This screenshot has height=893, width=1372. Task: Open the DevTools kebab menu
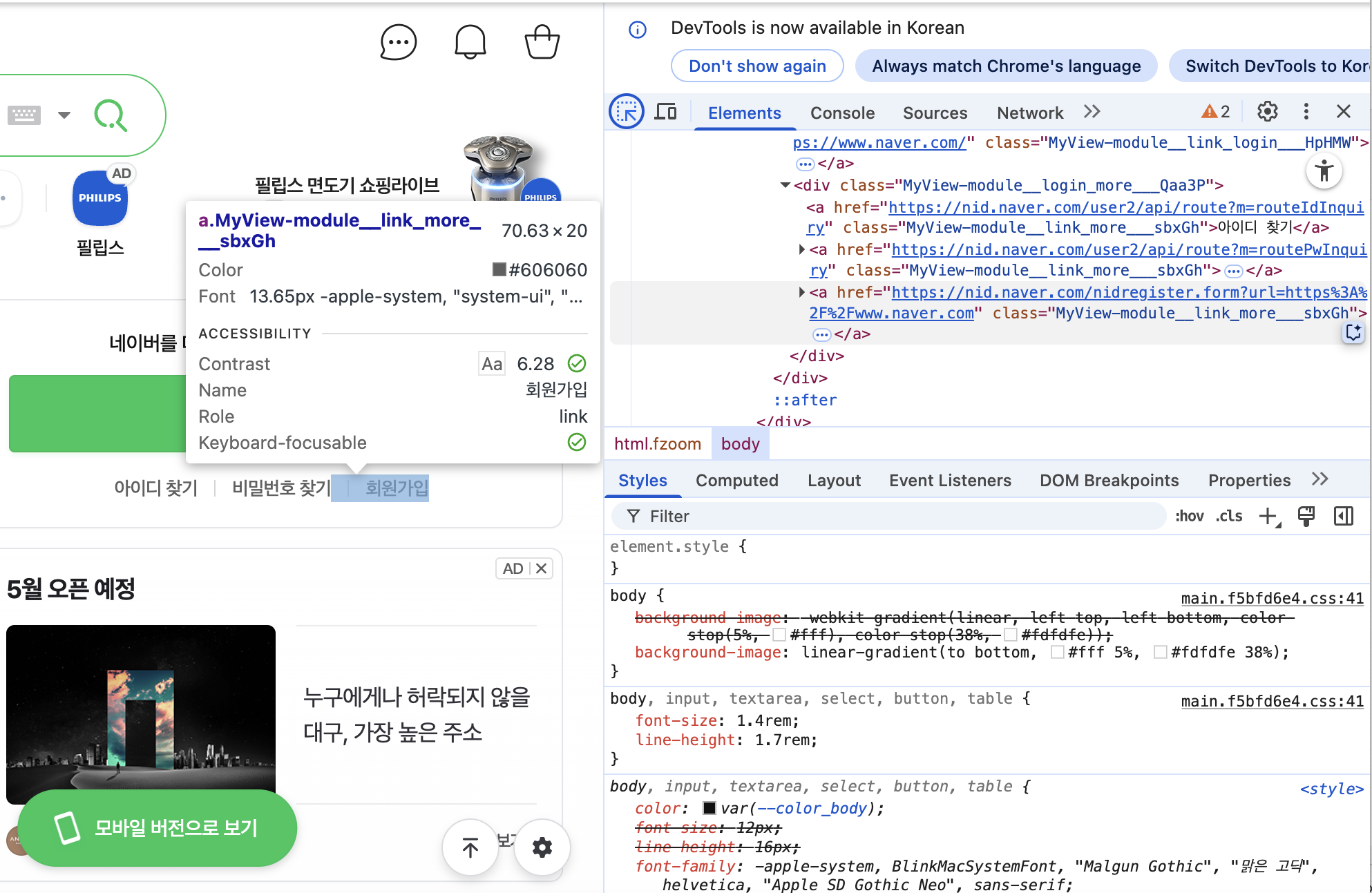coord(1306,112)
